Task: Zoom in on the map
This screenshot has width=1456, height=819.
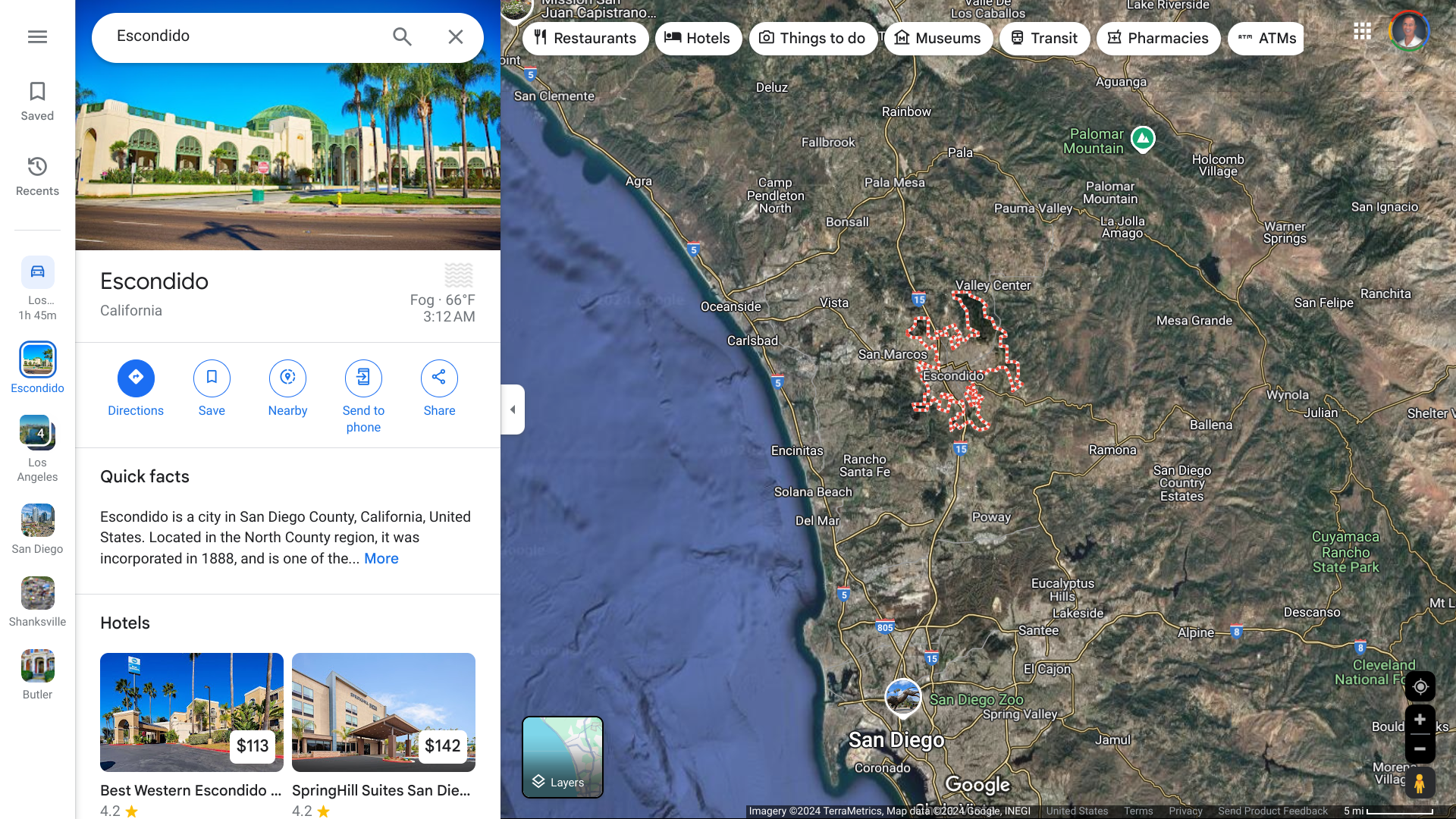Action: 1420,720
